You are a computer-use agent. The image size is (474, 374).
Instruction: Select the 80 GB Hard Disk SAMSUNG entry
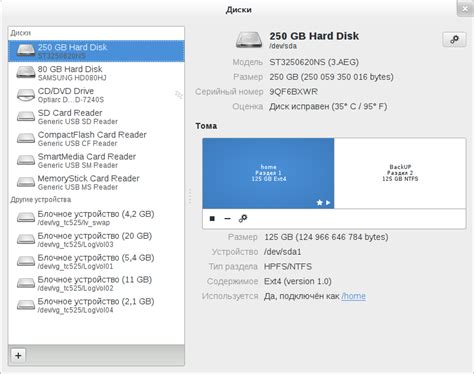pos(96,73)
